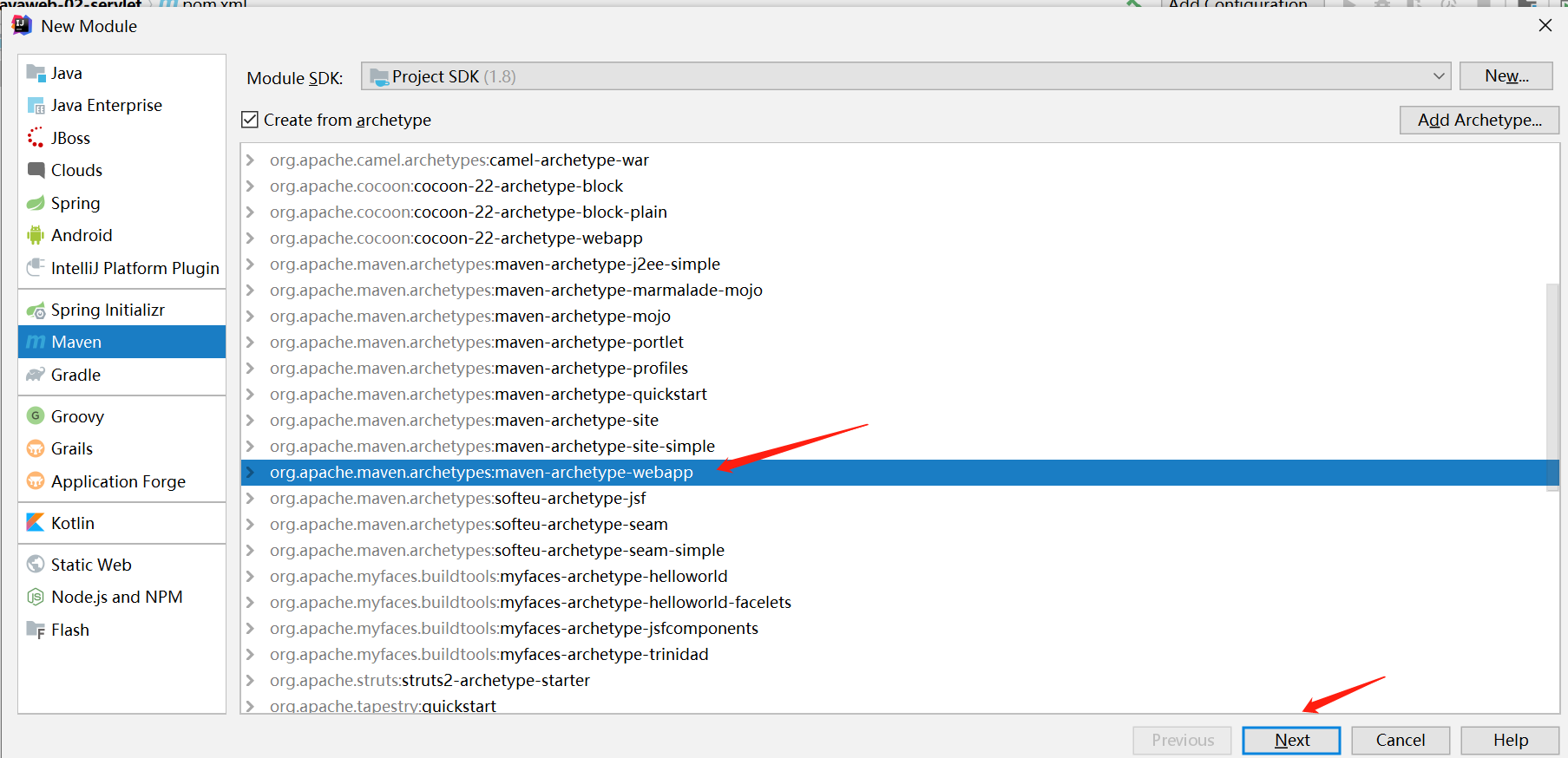Click the Static Web globe icon
The image size is (1568, 758).
tap(36, 565)
